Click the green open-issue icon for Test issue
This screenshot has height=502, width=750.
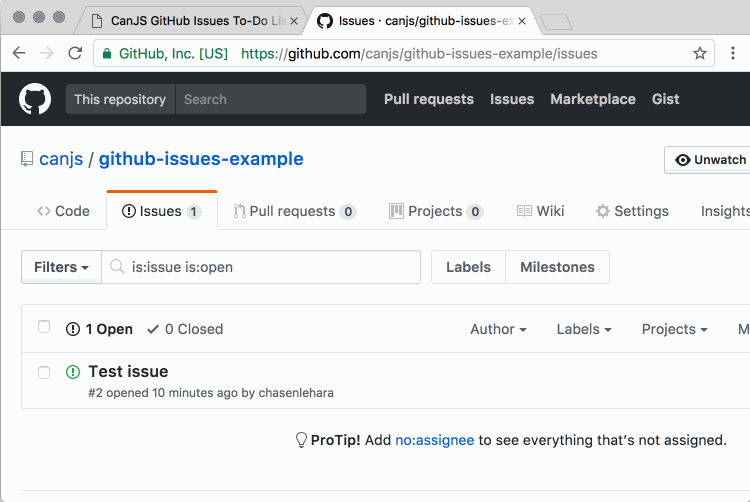(x=73, y=372)
